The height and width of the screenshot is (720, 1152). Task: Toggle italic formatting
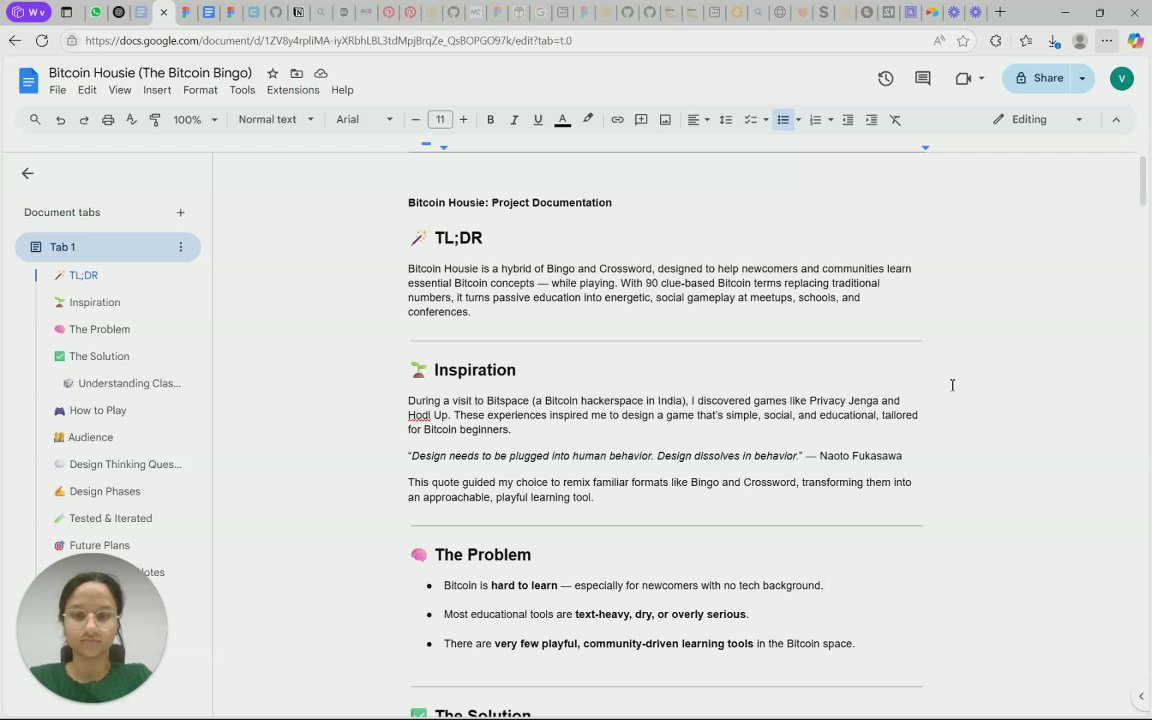tap(514, 120)
